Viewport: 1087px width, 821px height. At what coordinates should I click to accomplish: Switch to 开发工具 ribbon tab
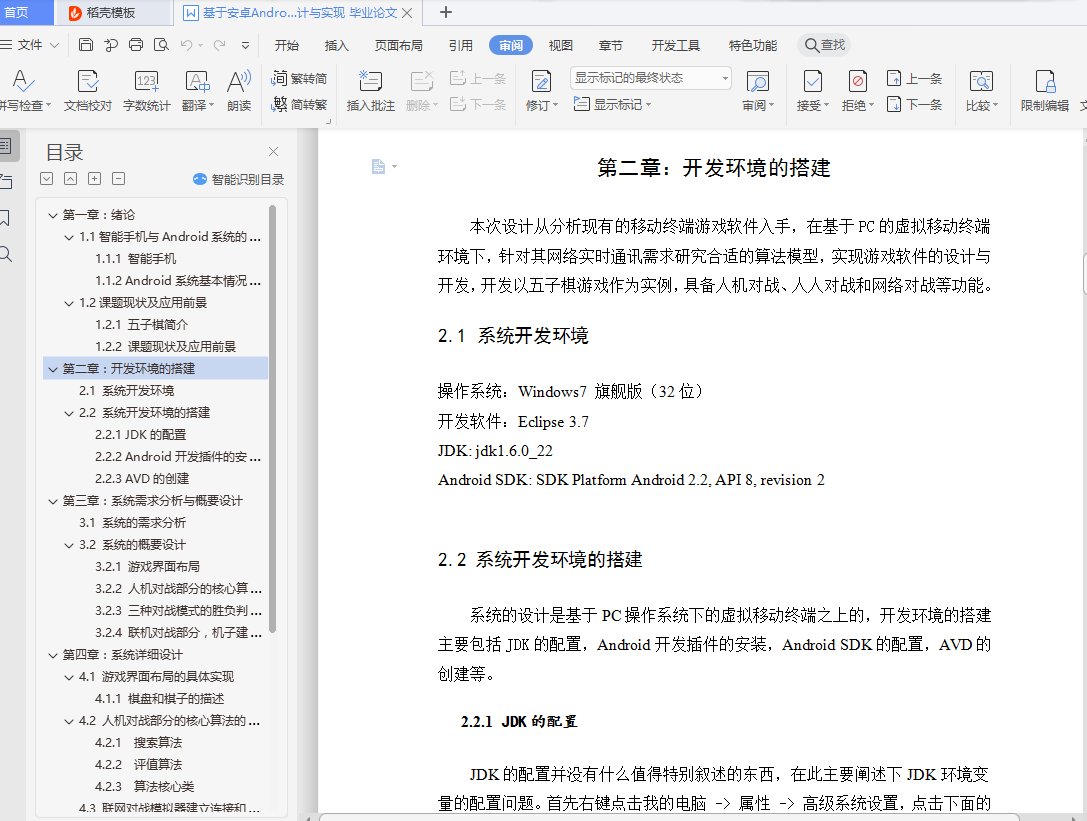click(675, 45)
